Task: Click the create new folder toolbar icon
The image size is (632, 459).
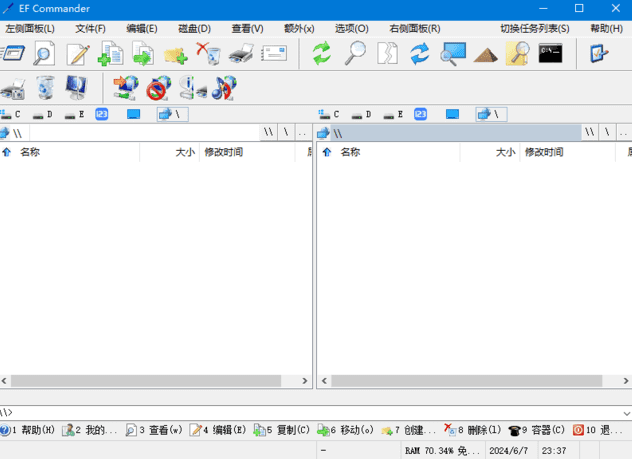Action: pyautogui.click(x=175, y=55)
